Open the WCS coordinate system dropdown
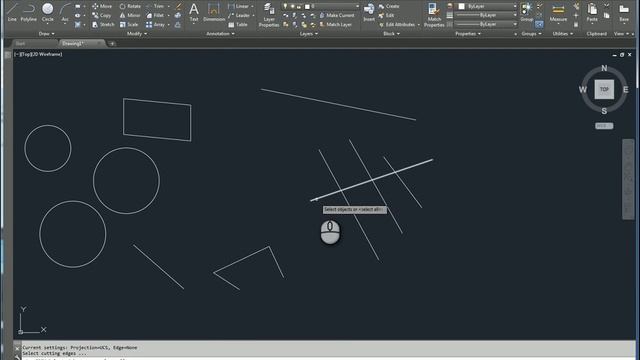 604,126
